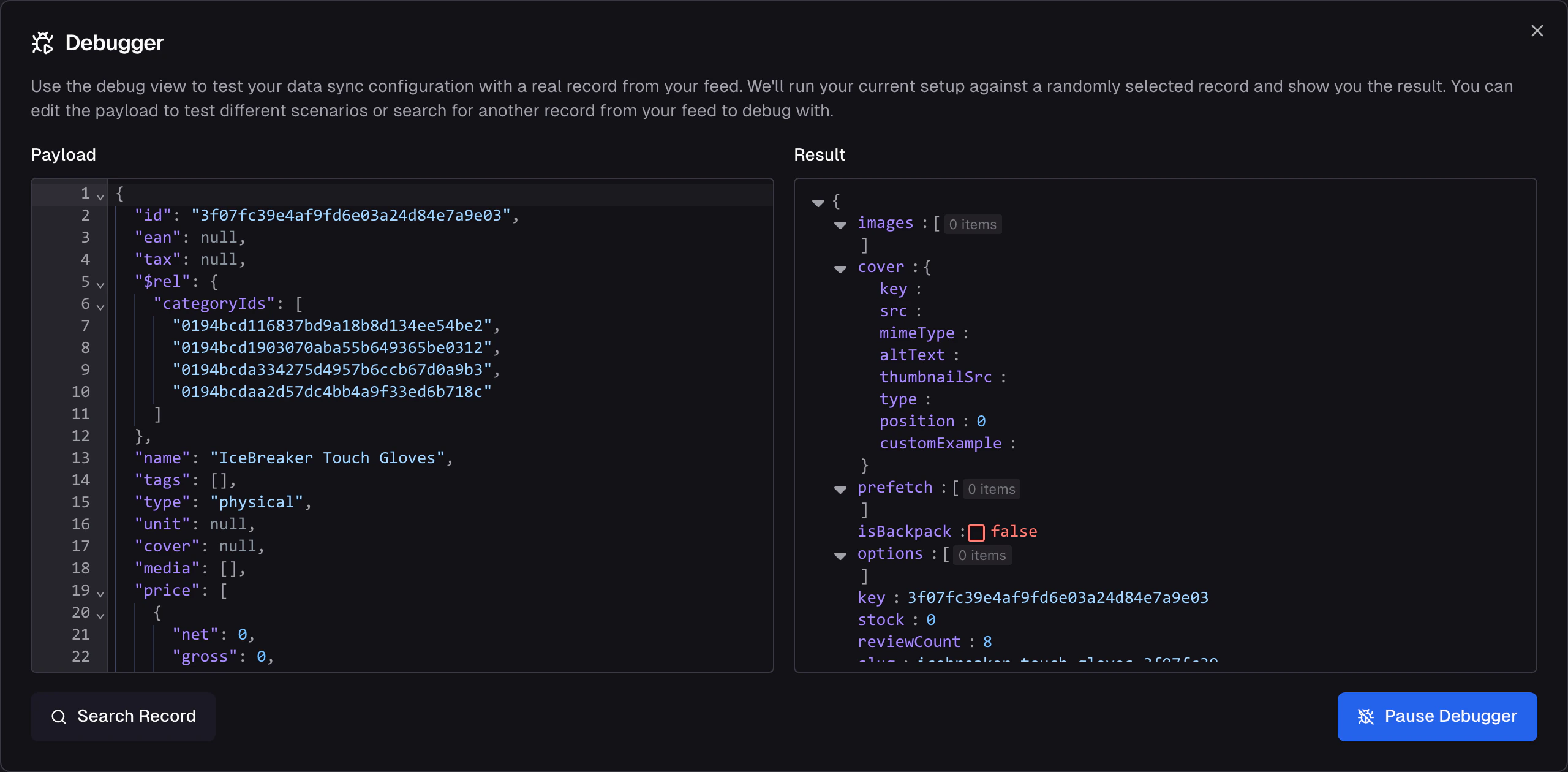Click the "unit" key in payload
This screenshot has width=1568, height=772.
click(163, 524)
